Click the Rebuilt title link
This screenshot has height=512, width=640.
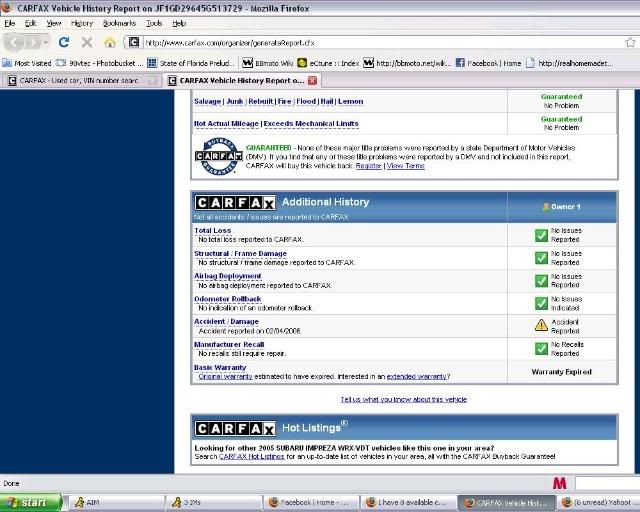click(260, 101)
